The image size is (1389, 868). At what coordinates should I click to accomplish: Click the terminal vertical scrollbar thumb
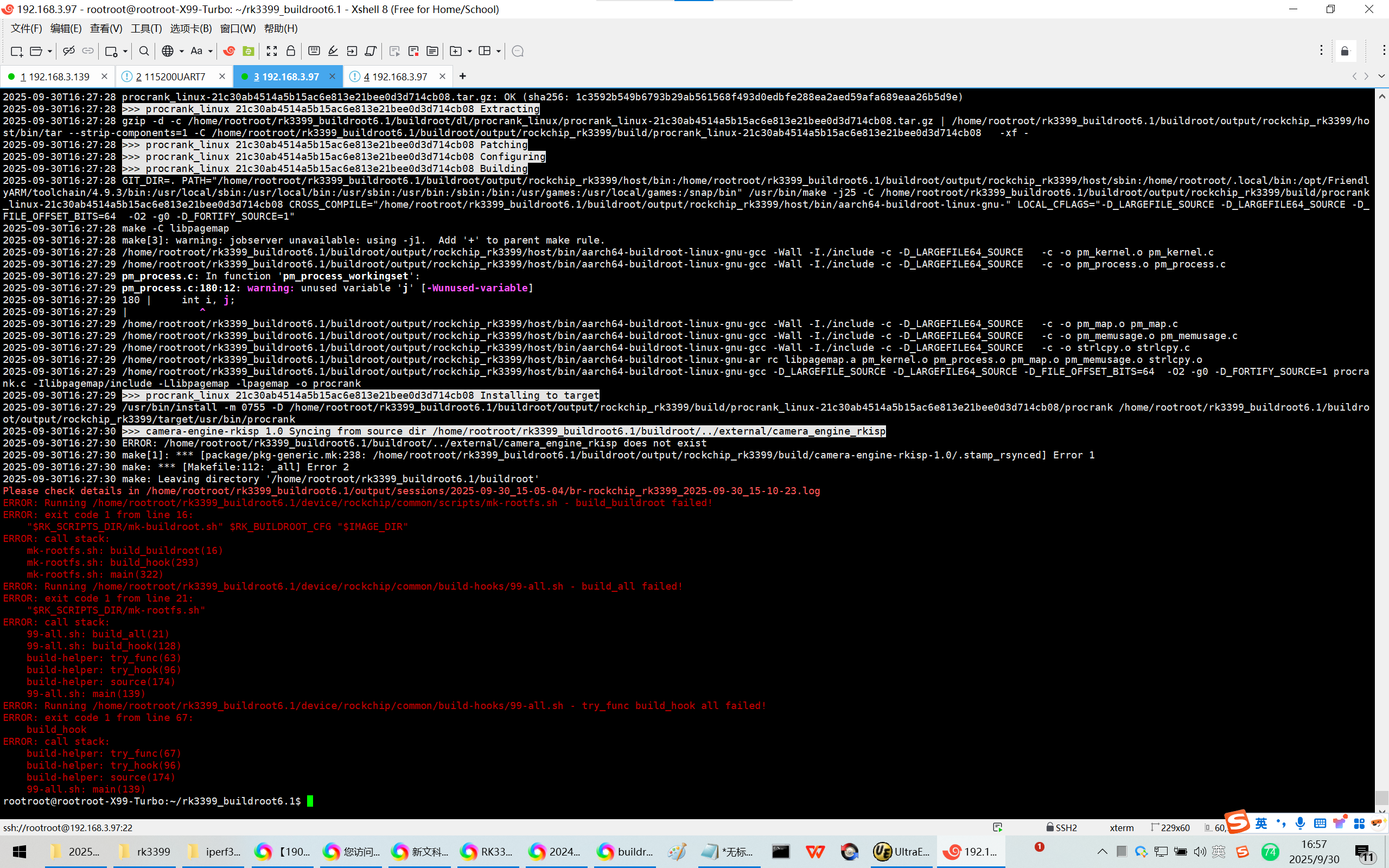[x=1381, y=797]
